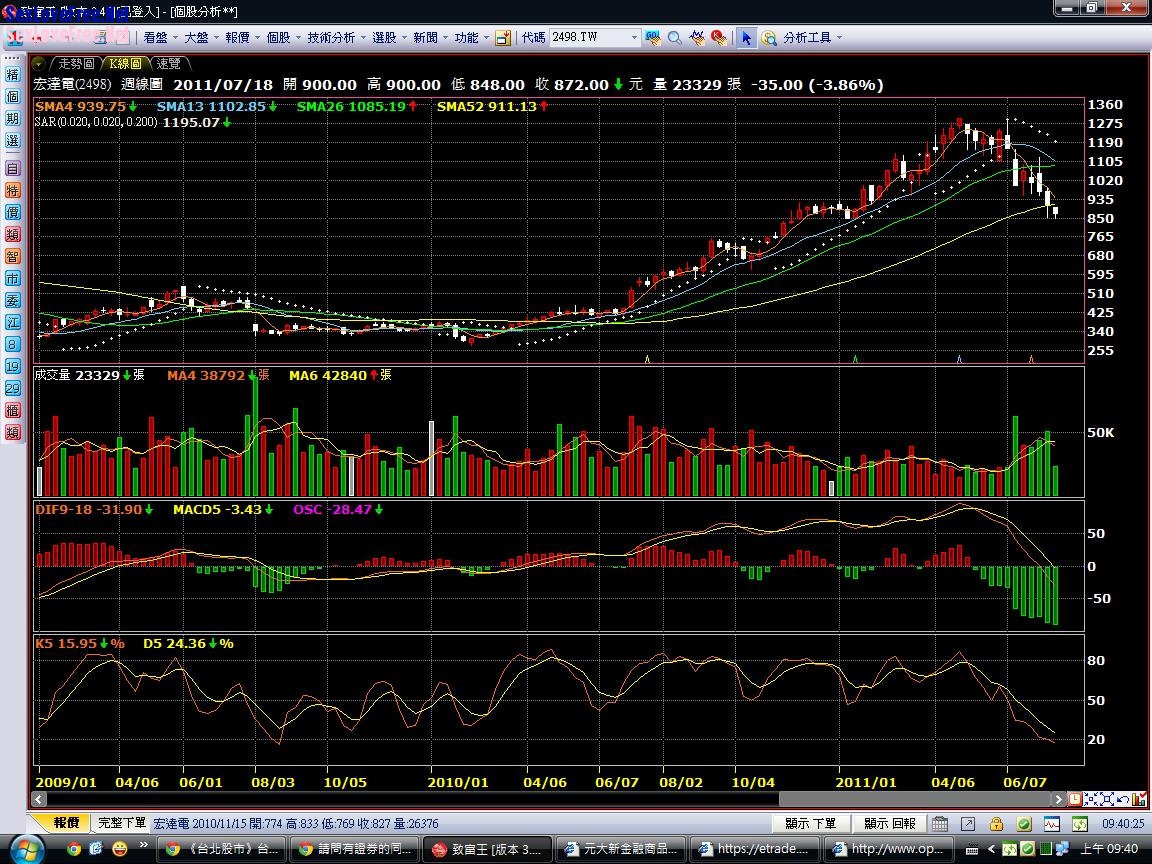Select the arrow pointer cursor tool
The height and width of the screenshot is (864, 1152).
[x=746, y=38]
